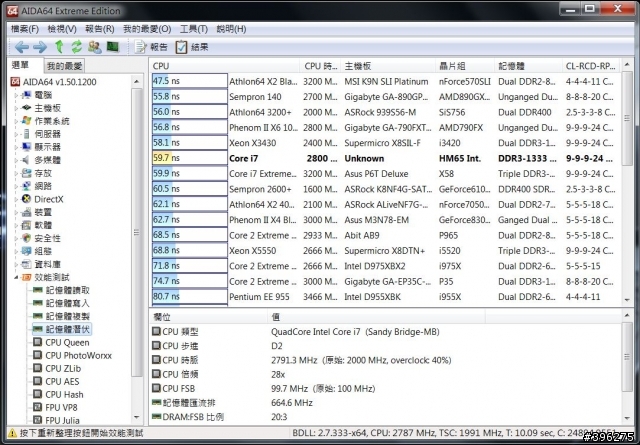The width and height of the screenshot is (640, 445).
Task: Click the green chip toolbar icon
Action: [x=113, y=47]
